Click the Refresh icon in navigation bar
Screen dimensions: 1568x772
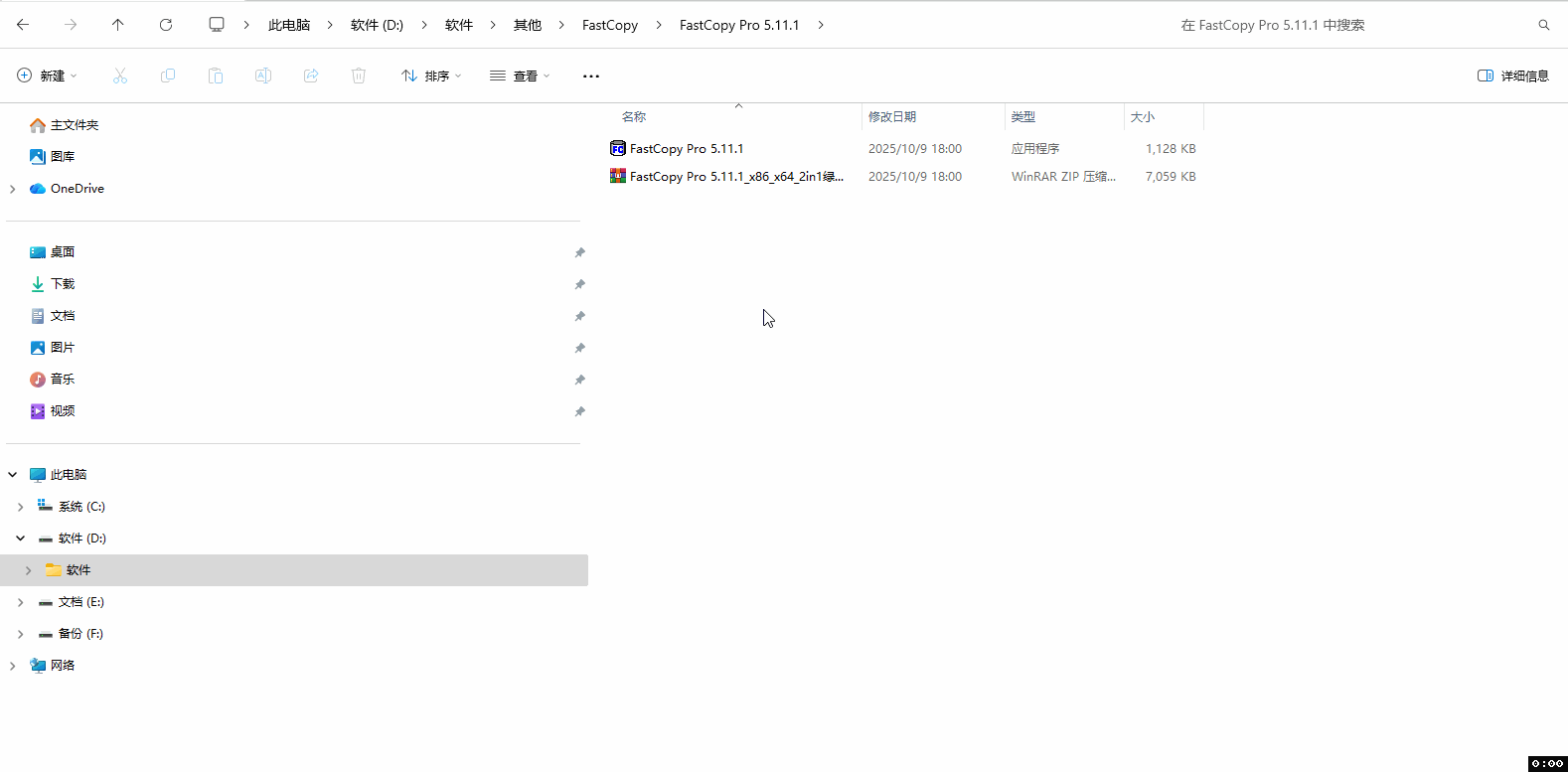166,25
